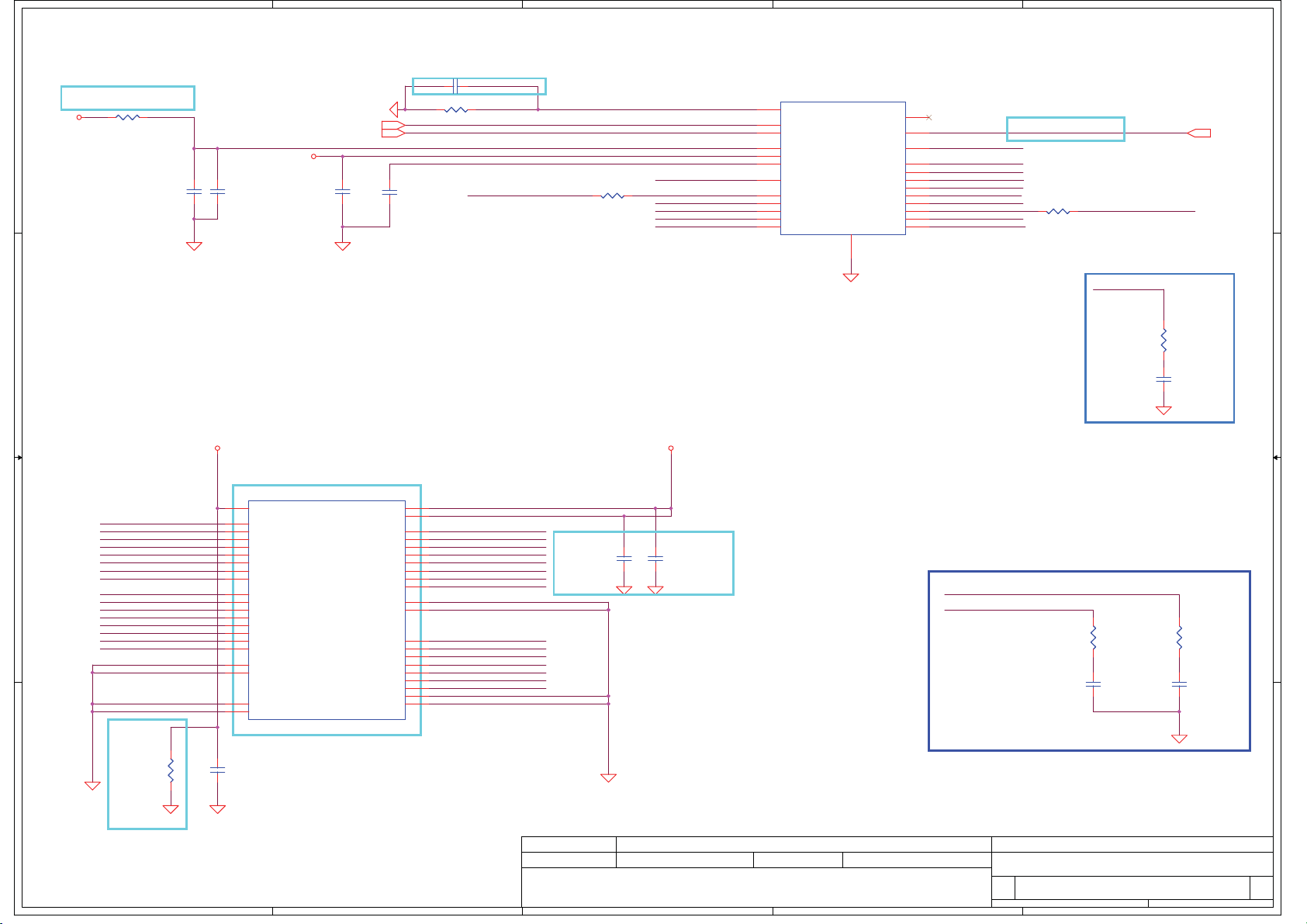
Task: Click the large IC block at top right
Action: (842, 168)
